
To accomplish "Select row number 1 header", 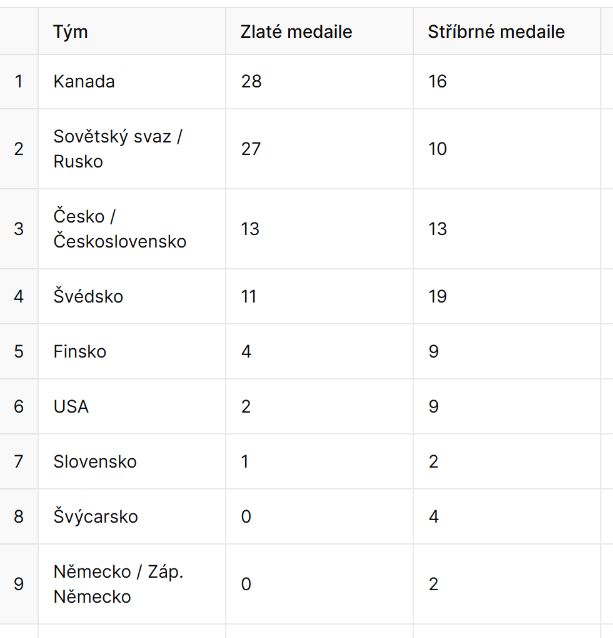I will click(19, 81).
